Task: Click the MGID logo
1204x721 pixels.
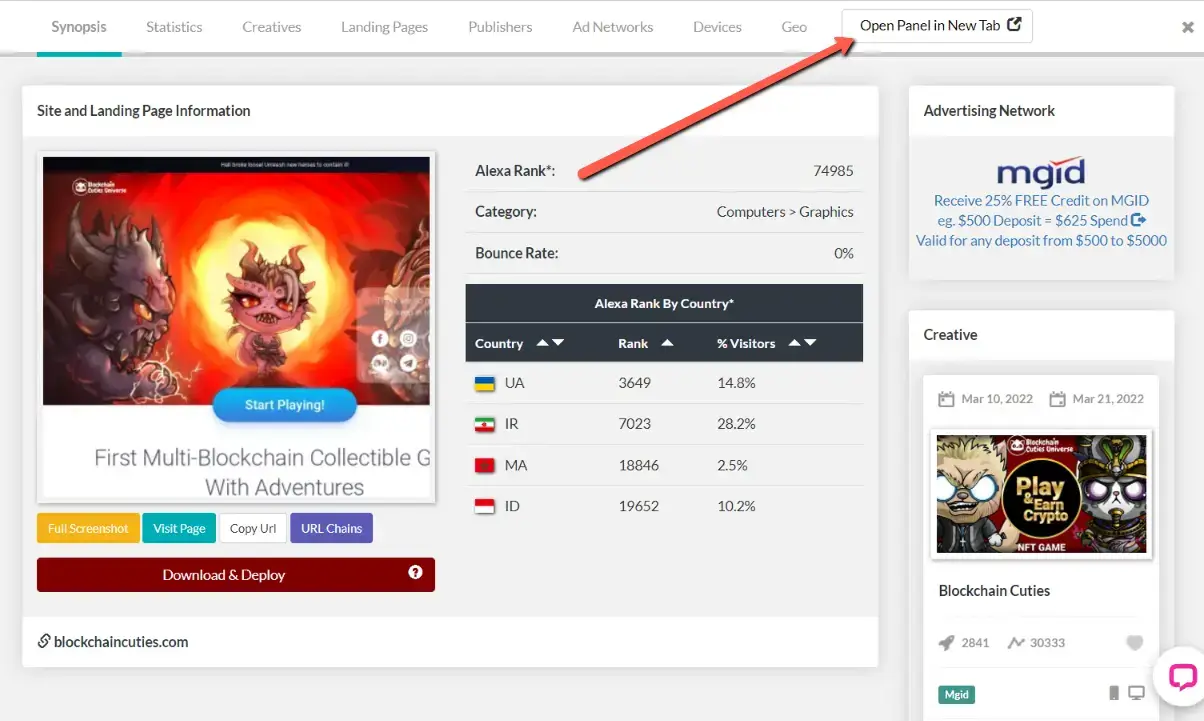Action: tap(1041, 172)
